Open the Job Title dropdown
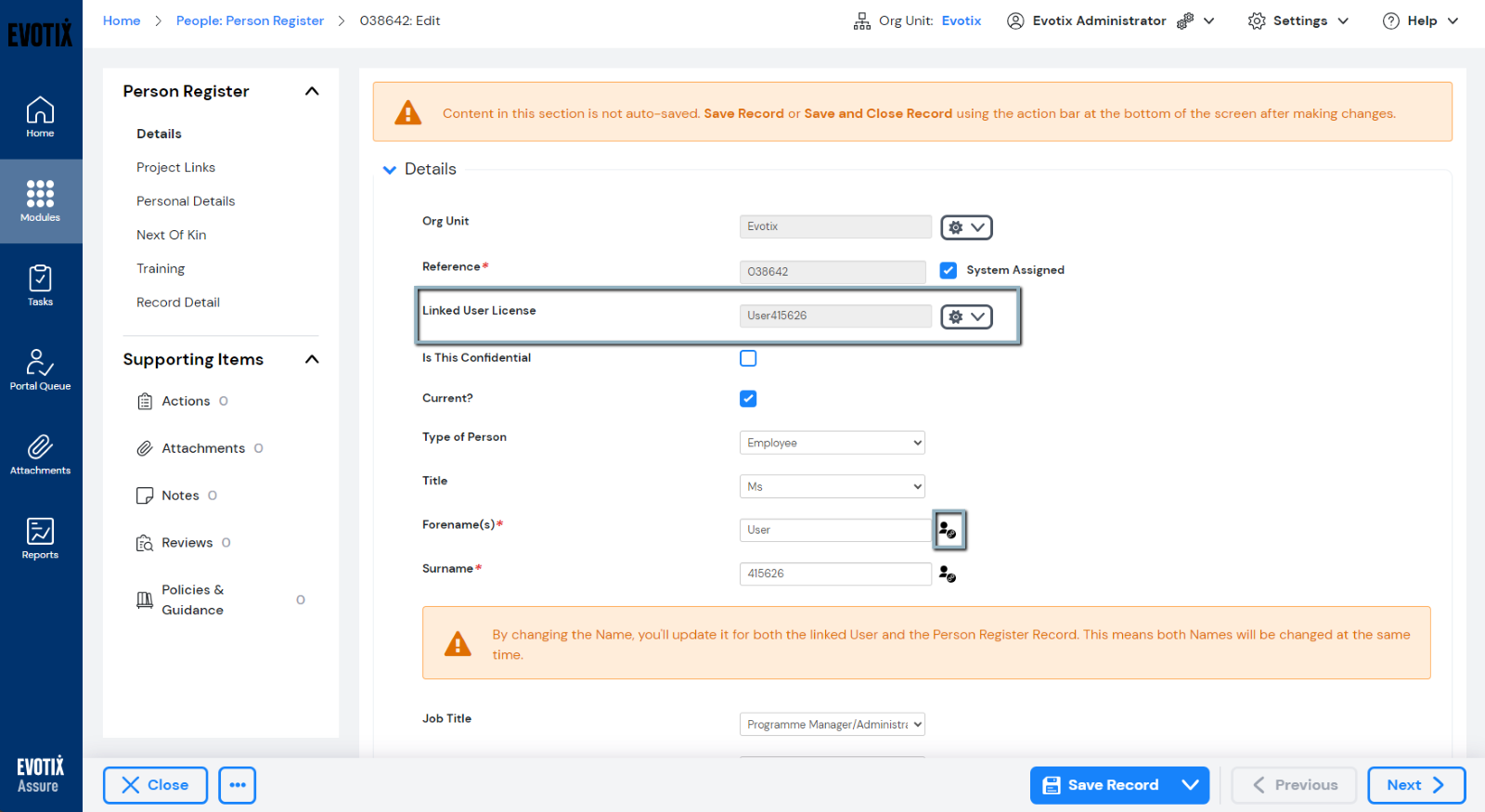1485x812 pixels. click(833, 725)
